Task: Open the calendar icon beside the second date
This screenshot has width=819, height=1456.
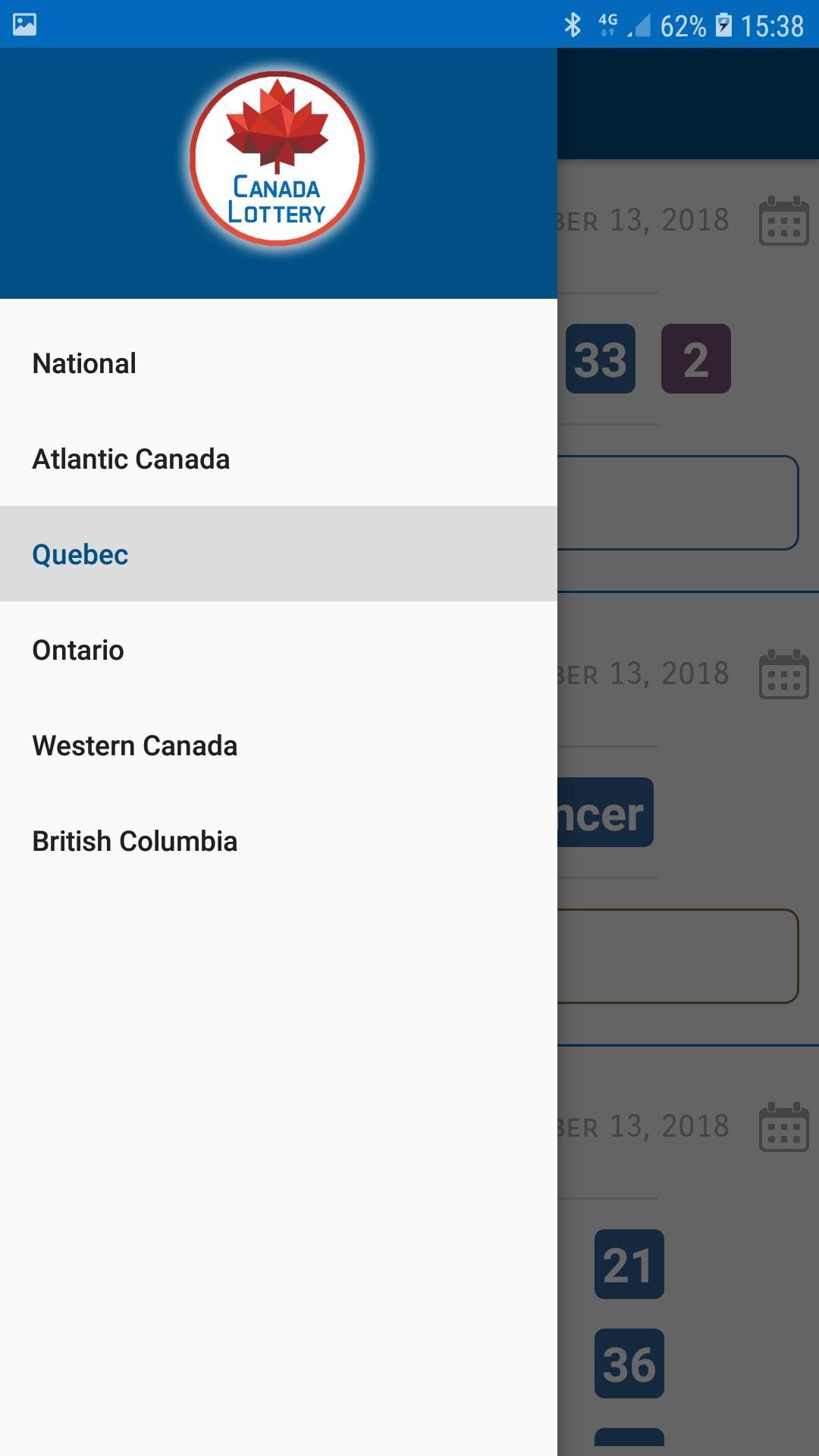Action: [x=784, y=674]
